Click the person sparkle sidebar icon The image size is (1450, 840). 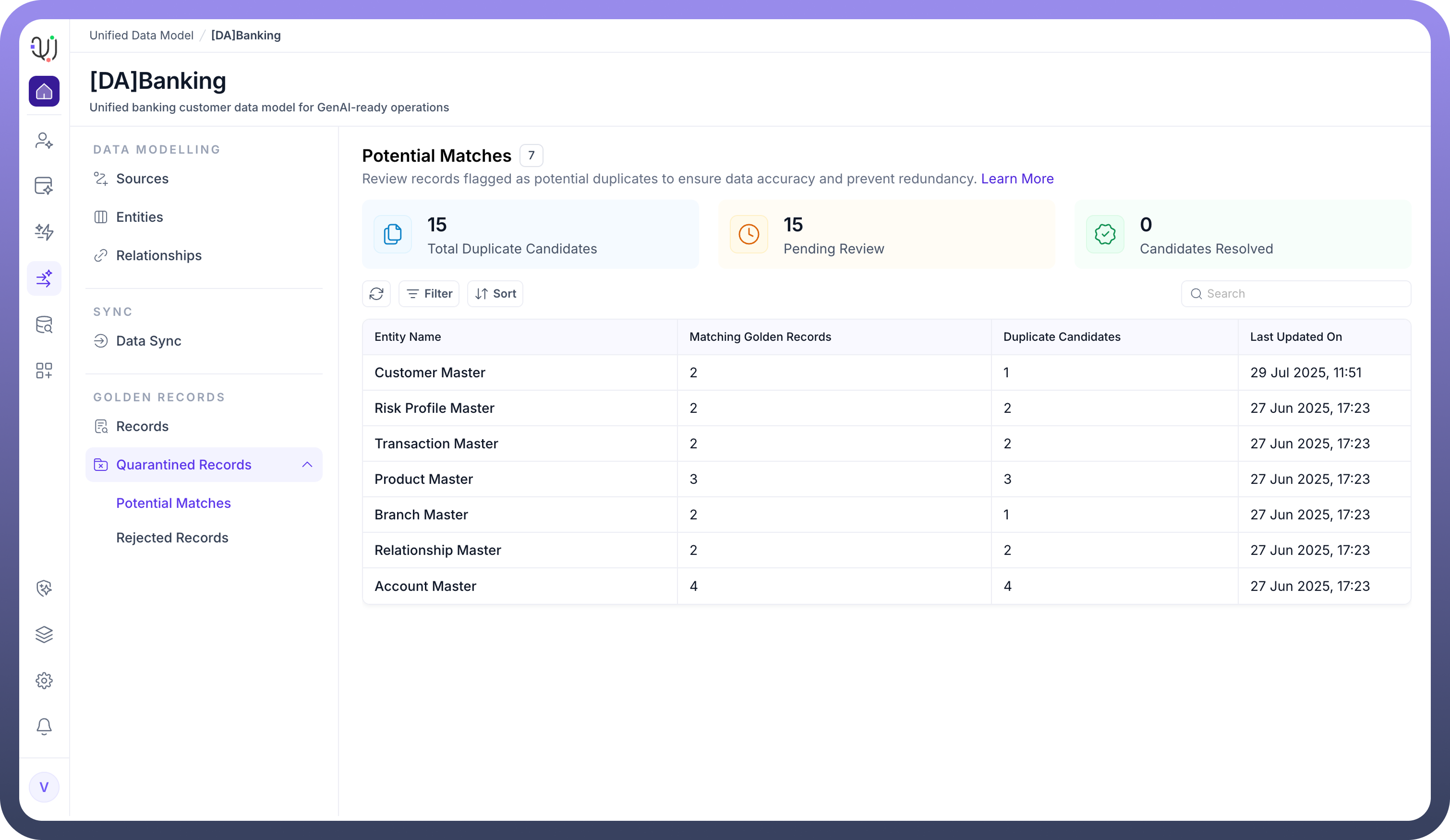tap(44, 140)
